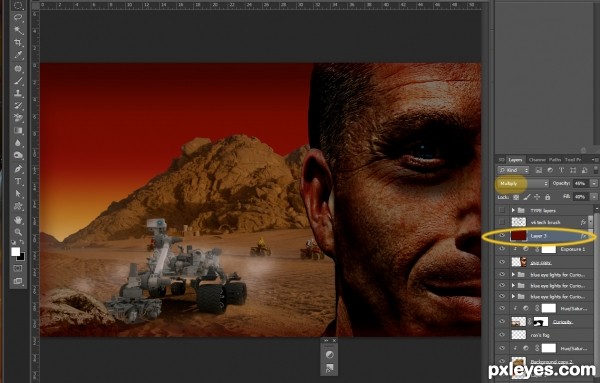Click the lock all layer button
The width and height of the screenshot is (600, 383).
coord(547,197)
